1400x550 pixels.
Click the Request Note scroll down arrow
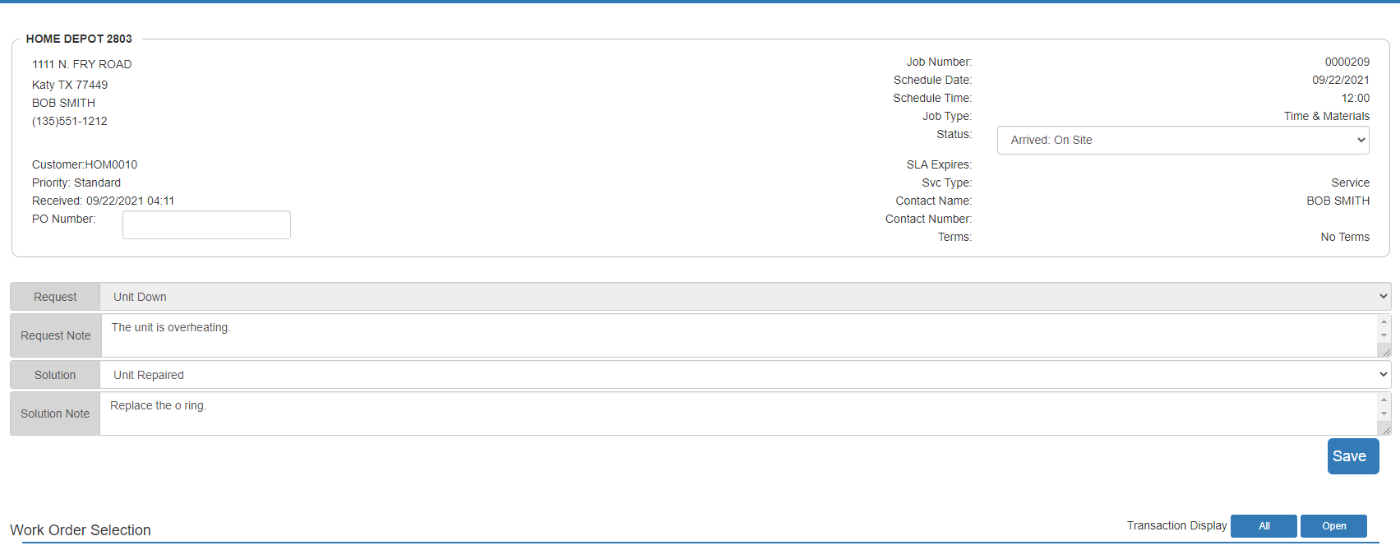tap(1384, 336)
